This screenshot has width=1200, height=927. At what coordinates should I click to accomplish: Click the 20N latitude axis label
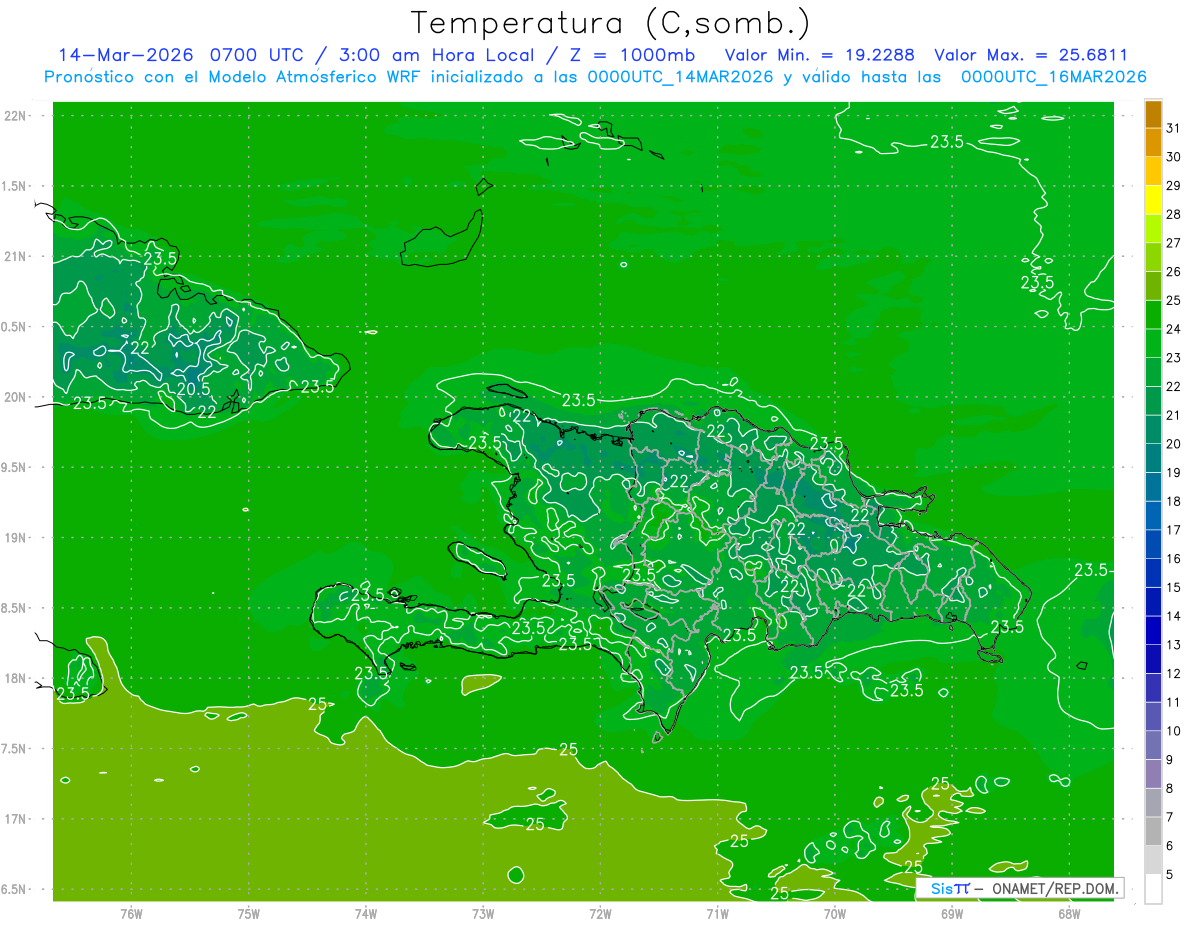14,397
